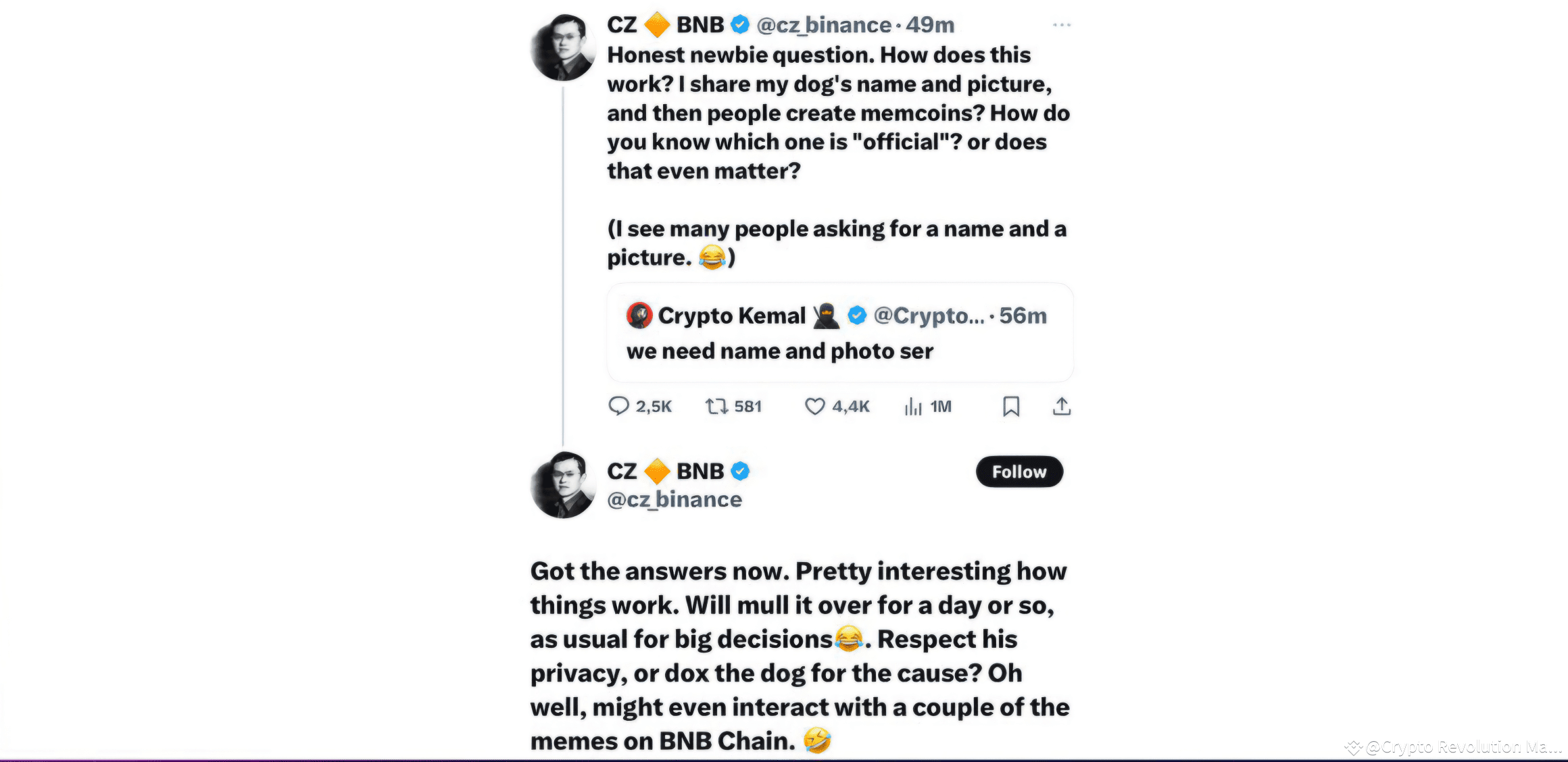Open the three-dot more options menu

tap(1062, 24)
